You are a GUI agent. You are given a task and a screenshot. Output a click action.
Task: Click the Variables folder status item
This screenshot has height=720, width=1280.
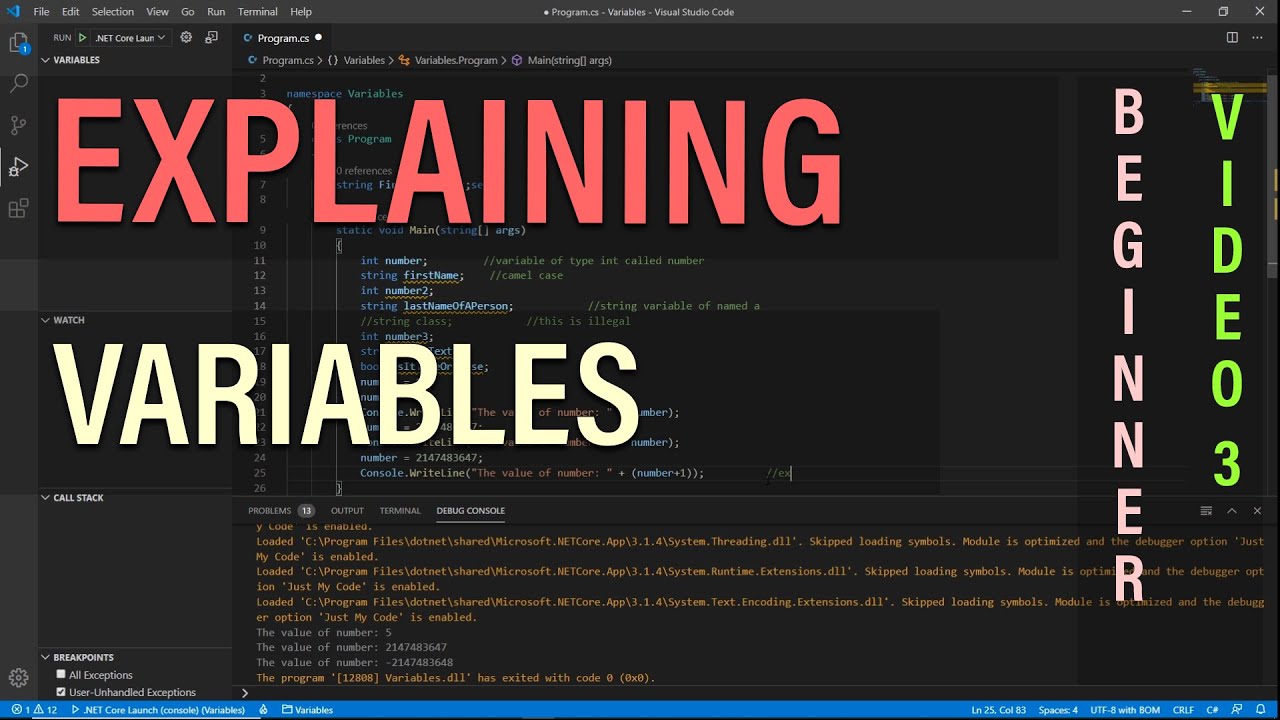tap(307, 710)
